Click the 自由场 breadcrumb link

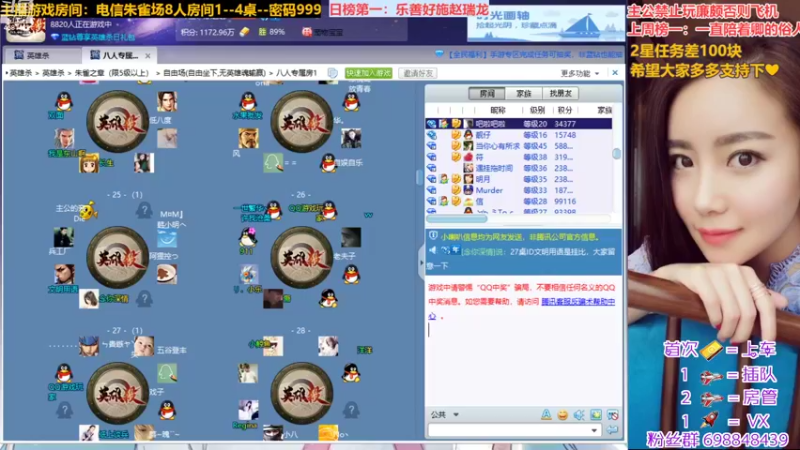[x=214, y=73]
